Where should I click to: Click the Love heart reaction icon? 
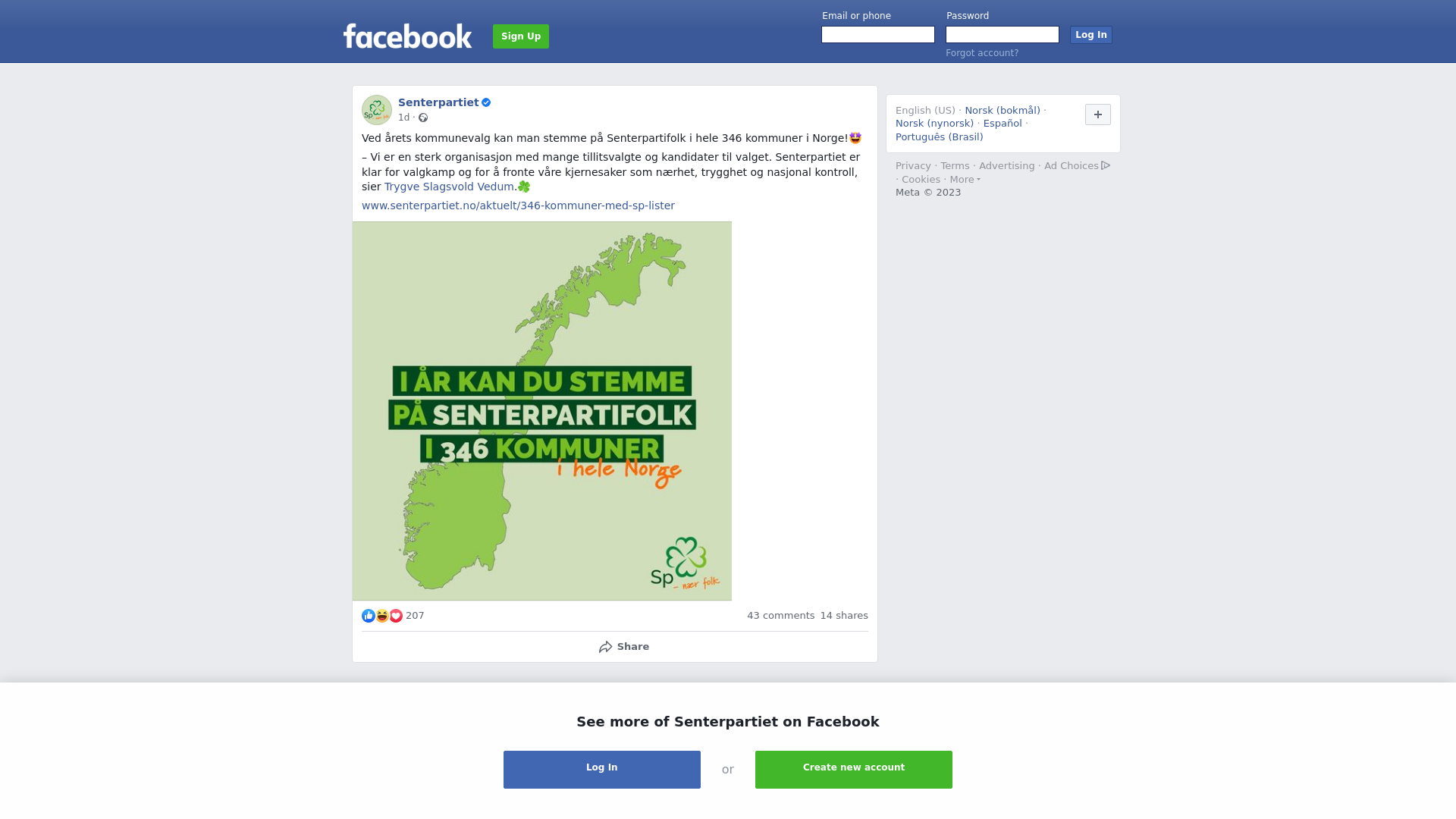[396, 616]
